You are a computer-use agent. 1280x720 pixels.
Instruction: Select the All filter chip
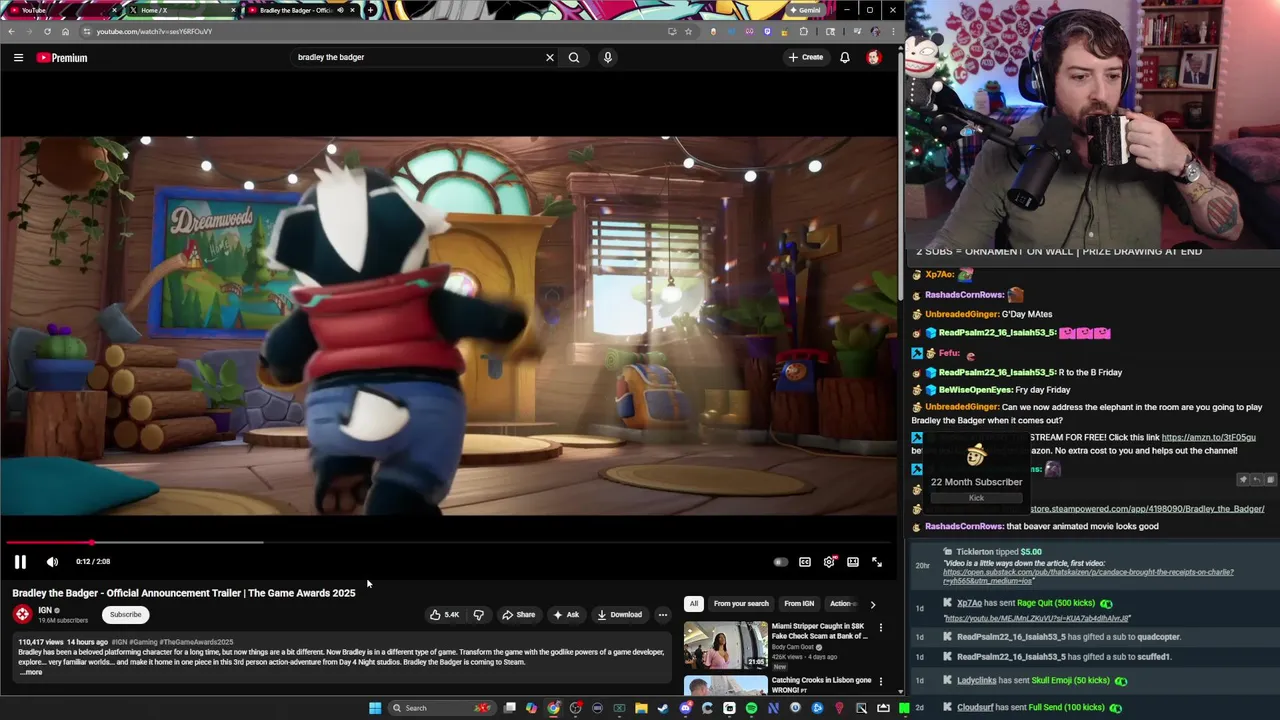(x=693, y=604)
